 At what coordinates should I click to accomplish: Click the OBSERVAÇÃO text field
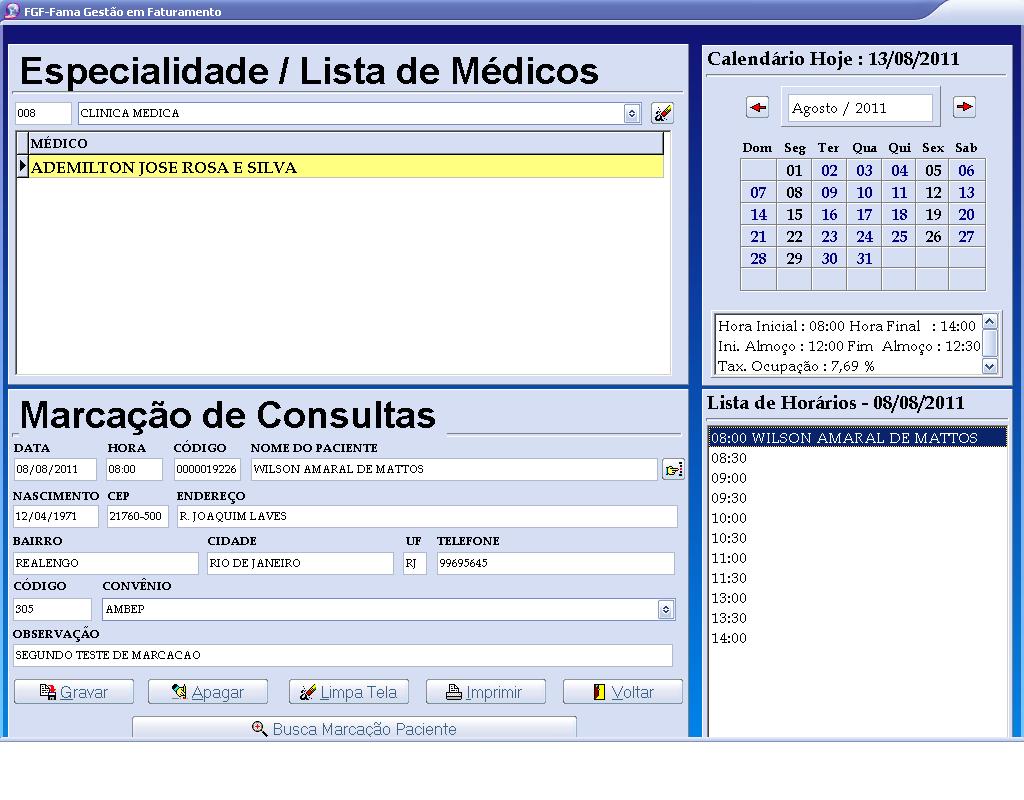343,655
